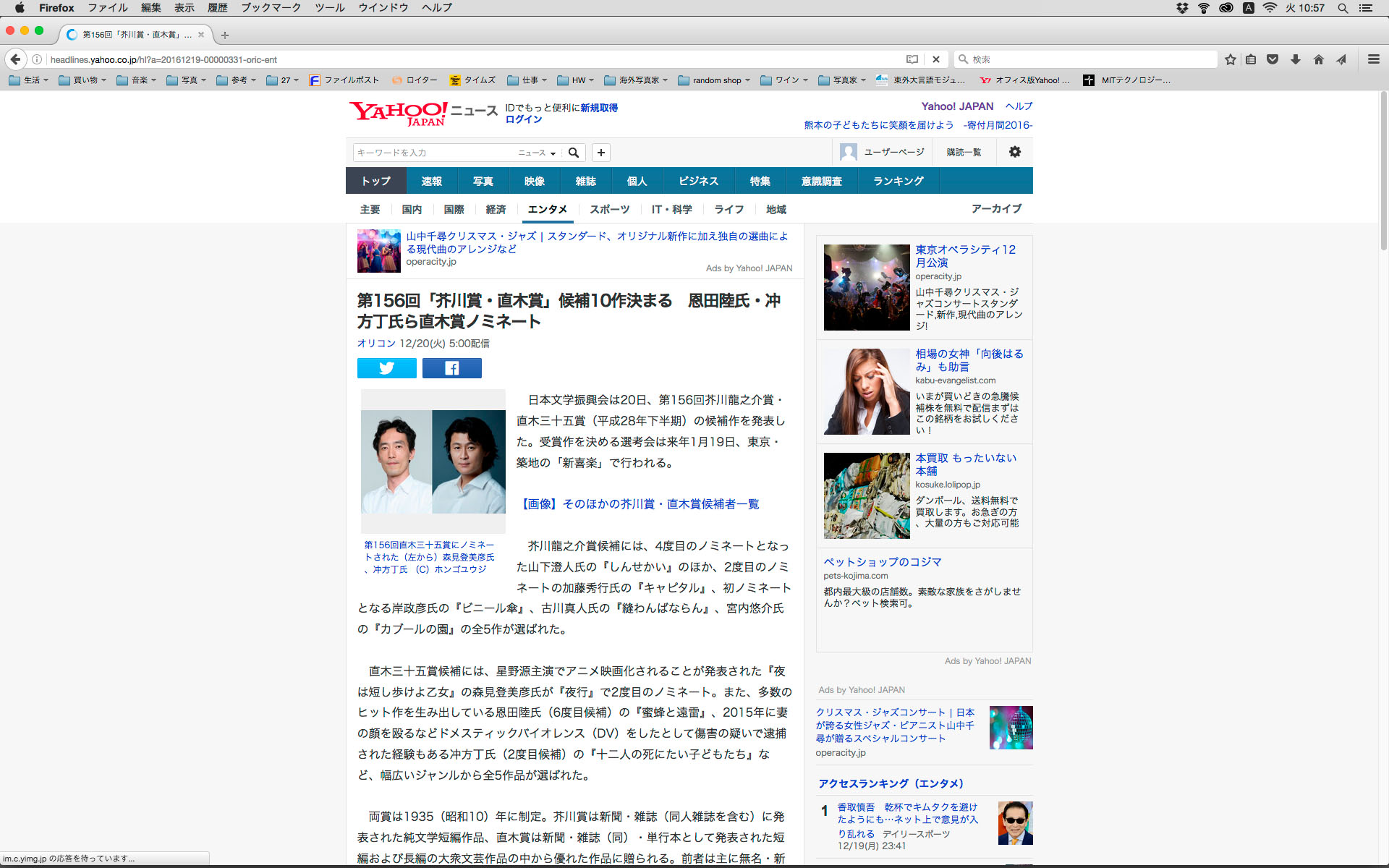Open downloads arrow icon in toolbar

click(x=1296, y=59)
